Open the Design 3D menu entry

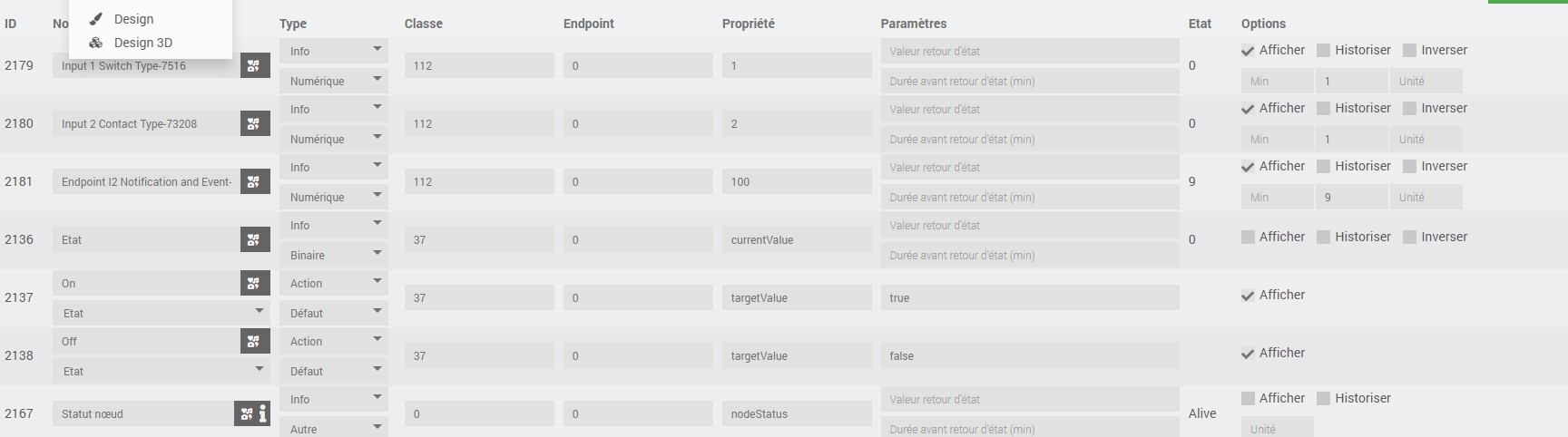142,43
